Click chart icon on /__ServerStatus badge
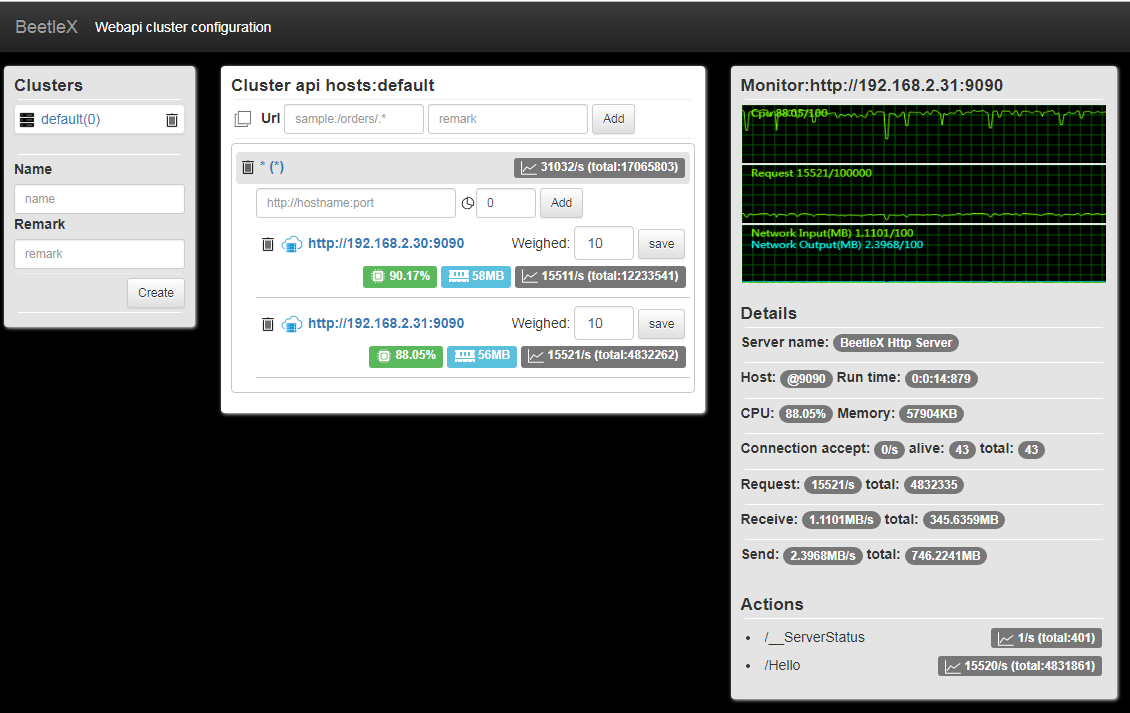1130x713 pixels. click(1006, 638)
